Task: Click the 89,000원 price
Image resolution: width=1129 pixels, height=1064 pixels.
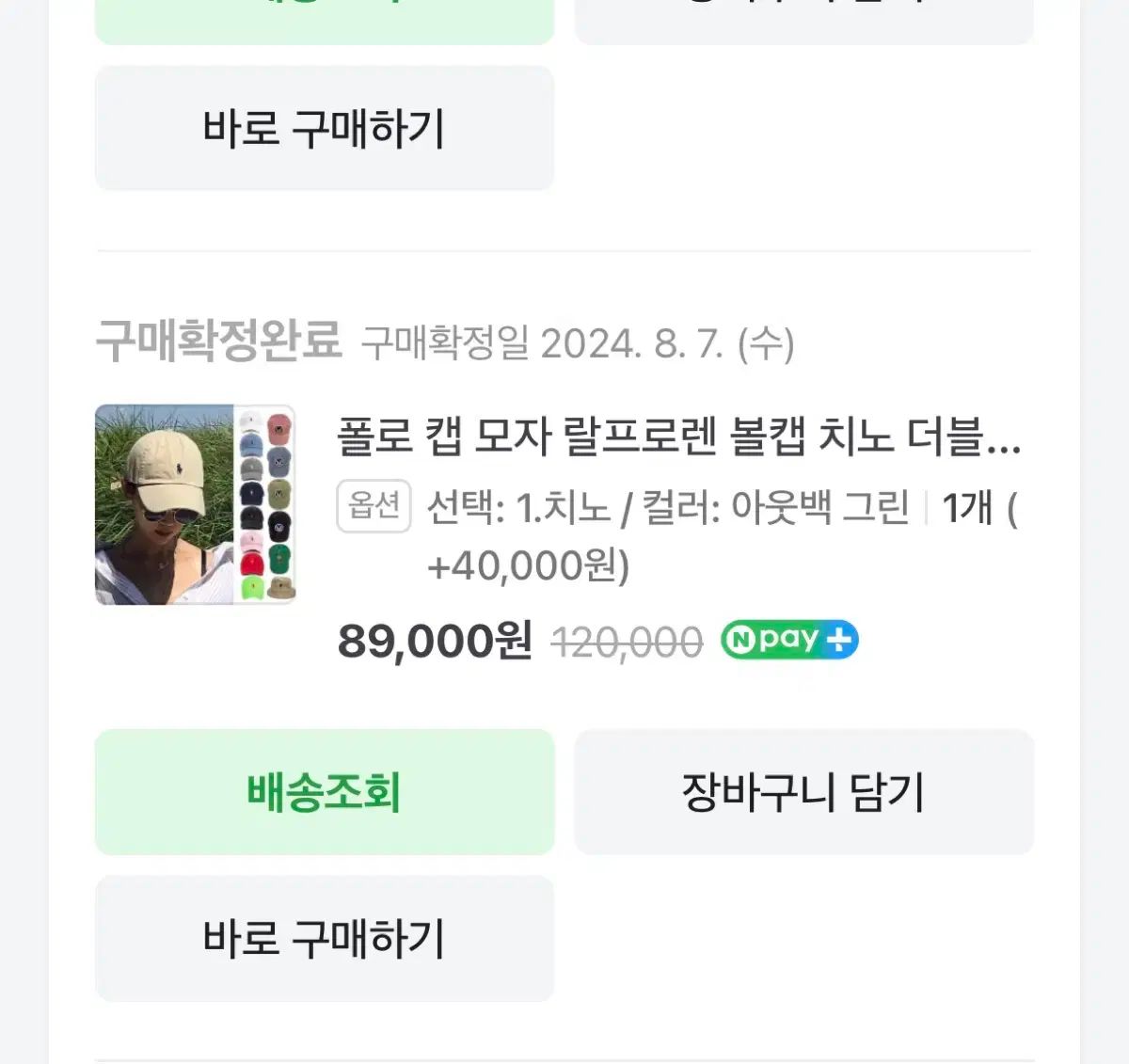Action: coord(435,641)
